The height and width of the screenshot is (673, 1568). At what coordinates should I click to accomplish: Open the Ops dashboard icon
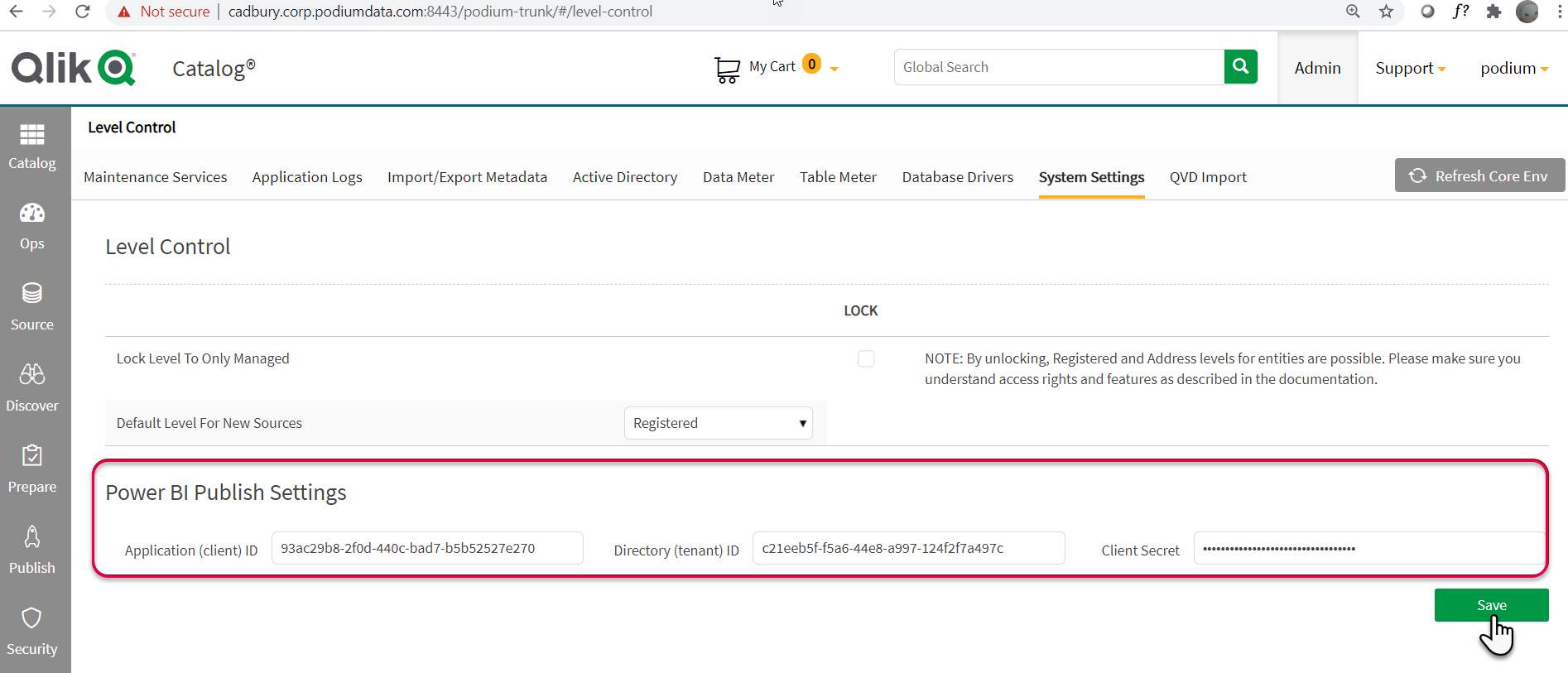click(32, 214)
